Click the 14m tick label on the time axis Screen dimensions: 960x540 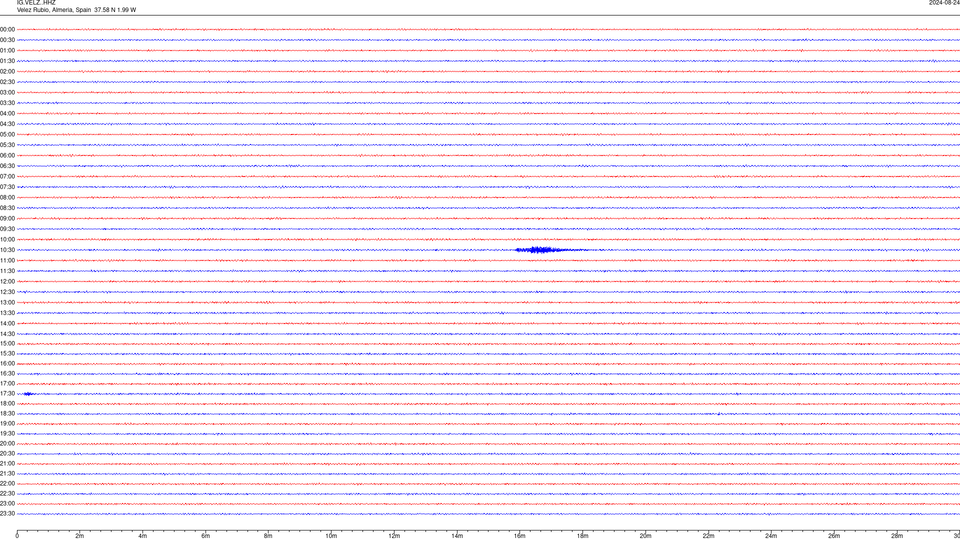tap(457, 536)
